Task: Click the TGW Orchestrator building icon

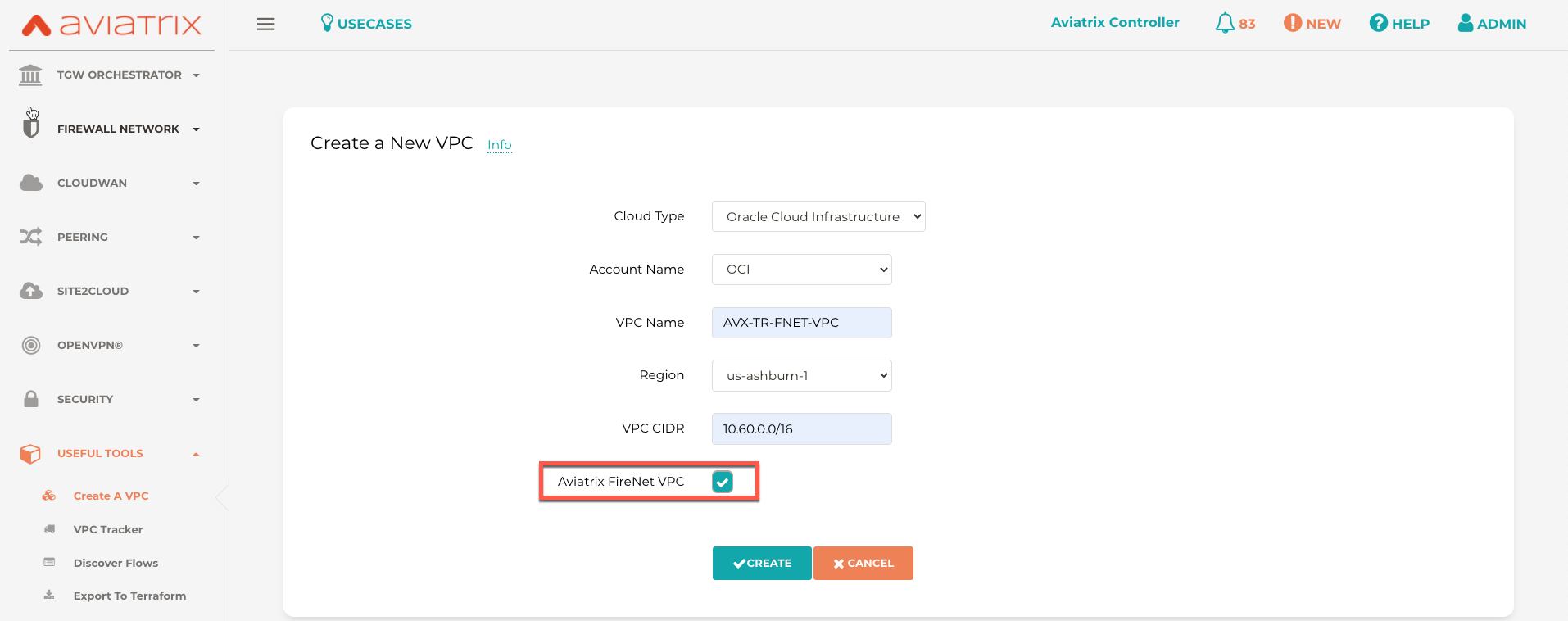Action: click(x=31, y=75)
